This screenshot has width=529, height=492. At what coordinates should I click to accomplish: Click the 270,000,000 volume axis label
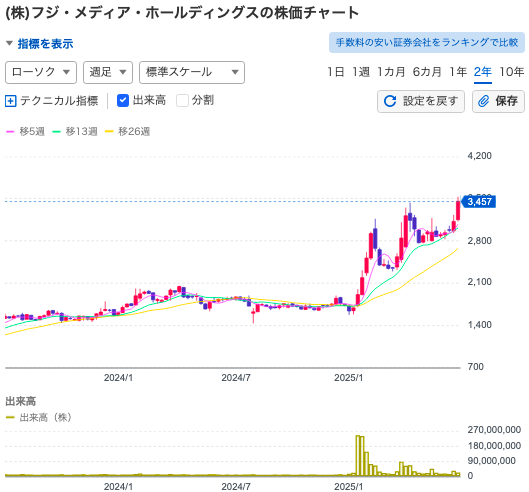tap(494, 430)
